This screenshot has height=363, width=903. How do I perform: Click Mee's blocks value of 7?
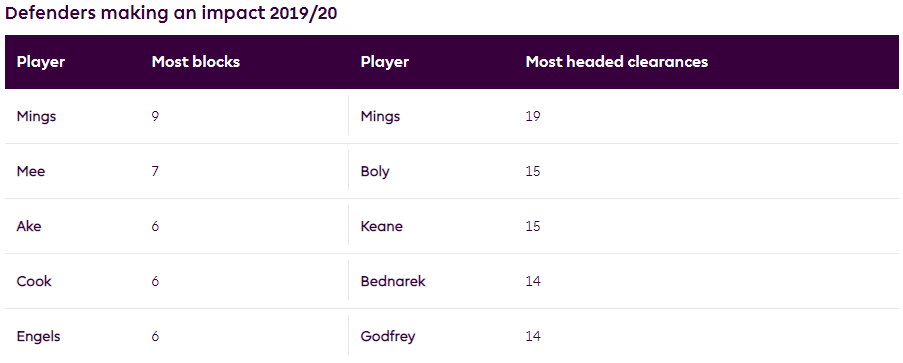155,172
